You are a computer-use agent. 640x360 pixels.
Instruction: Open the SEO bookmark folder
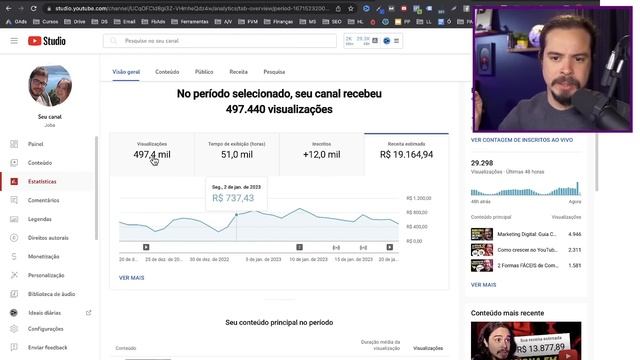click(332, 22)
